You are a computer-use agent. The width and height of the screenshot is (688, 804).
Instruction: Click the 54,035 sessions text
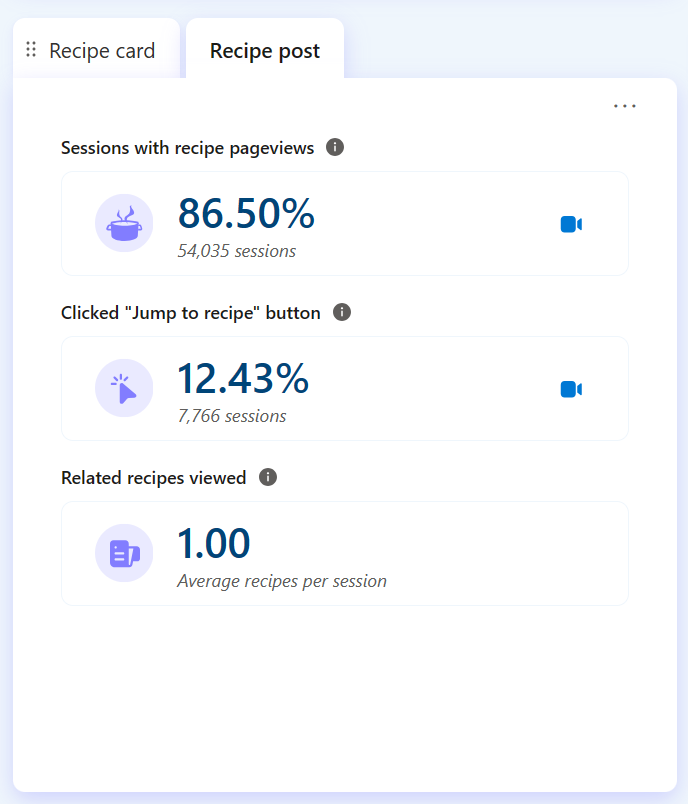(236, 251)
